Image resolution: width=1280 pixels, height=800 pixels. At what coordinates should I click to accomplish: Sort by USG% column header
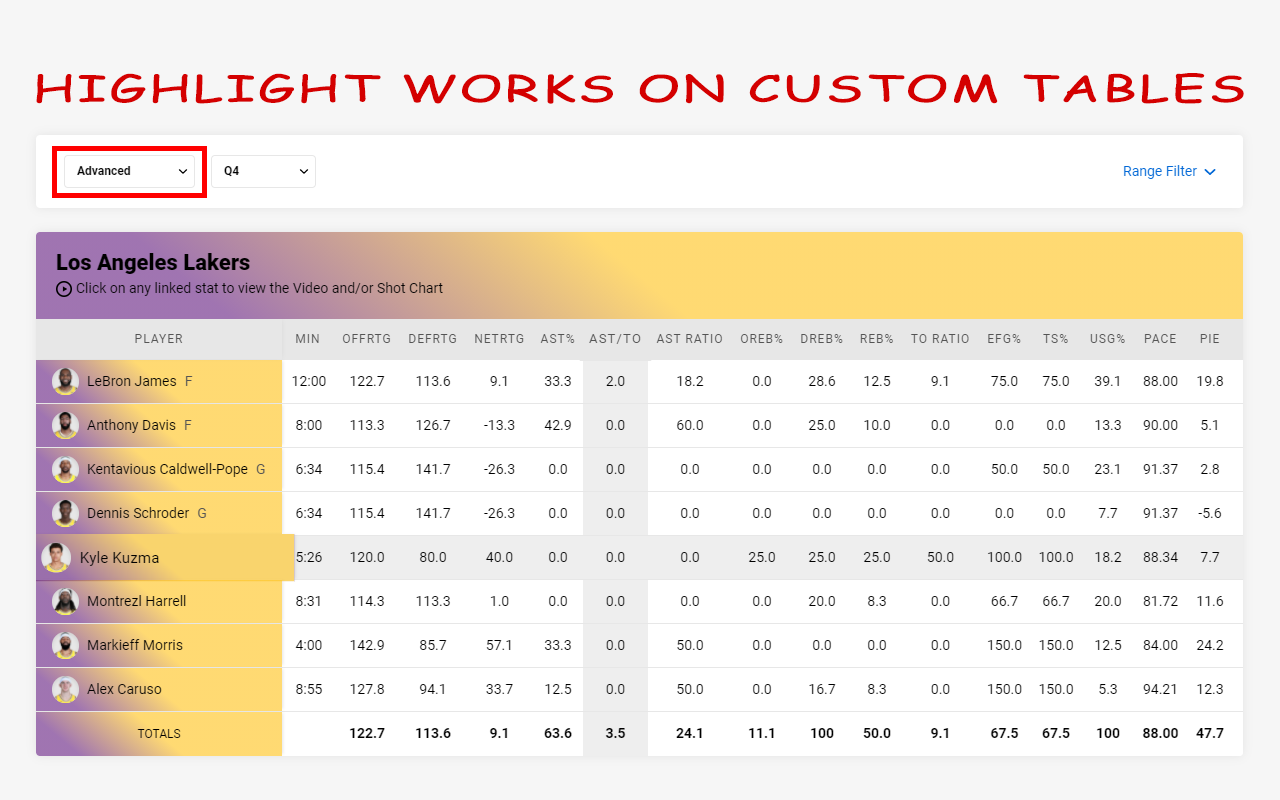[1108, 339]
